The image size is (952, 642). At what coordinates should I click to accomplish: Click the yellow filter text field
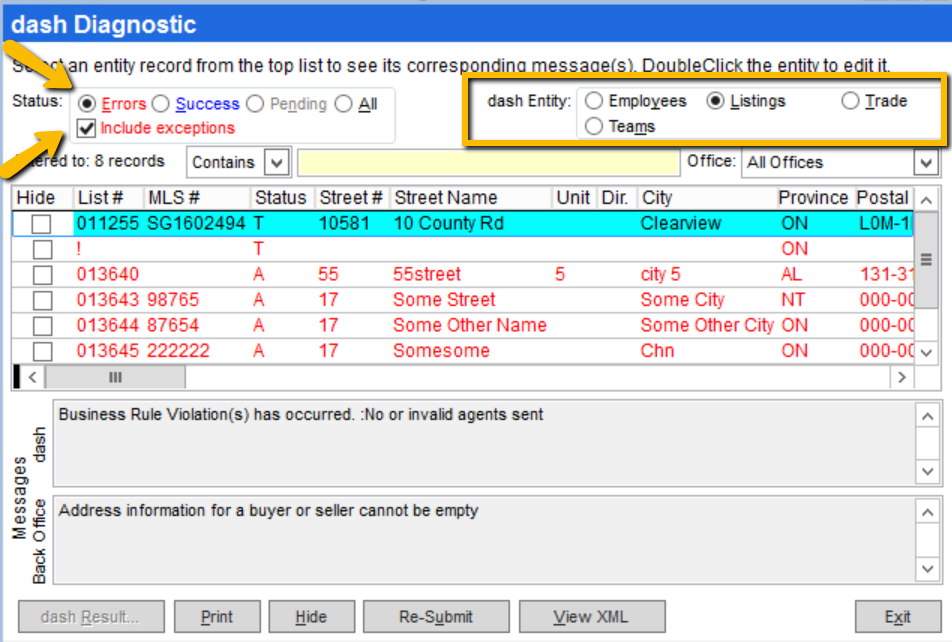(x=488, y=162)
